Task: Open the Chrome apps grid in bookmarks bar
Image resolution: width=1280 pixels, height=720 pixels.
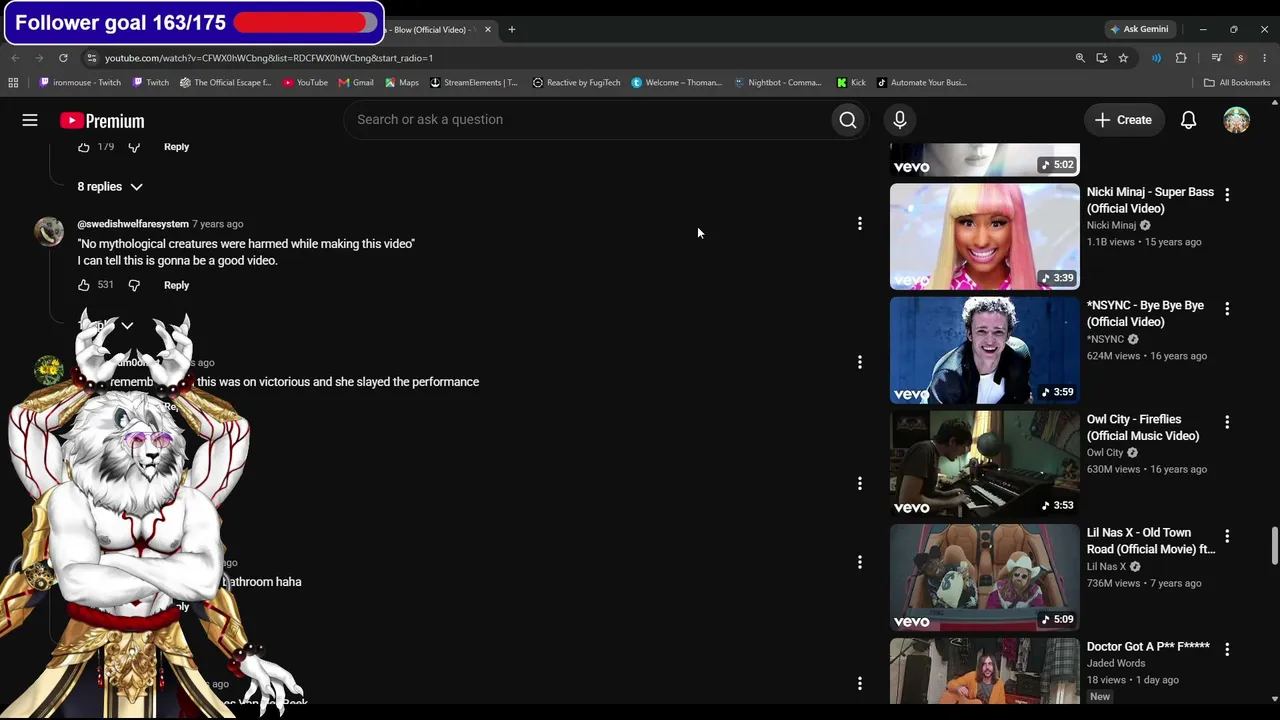Action: [x=13, y=83]
